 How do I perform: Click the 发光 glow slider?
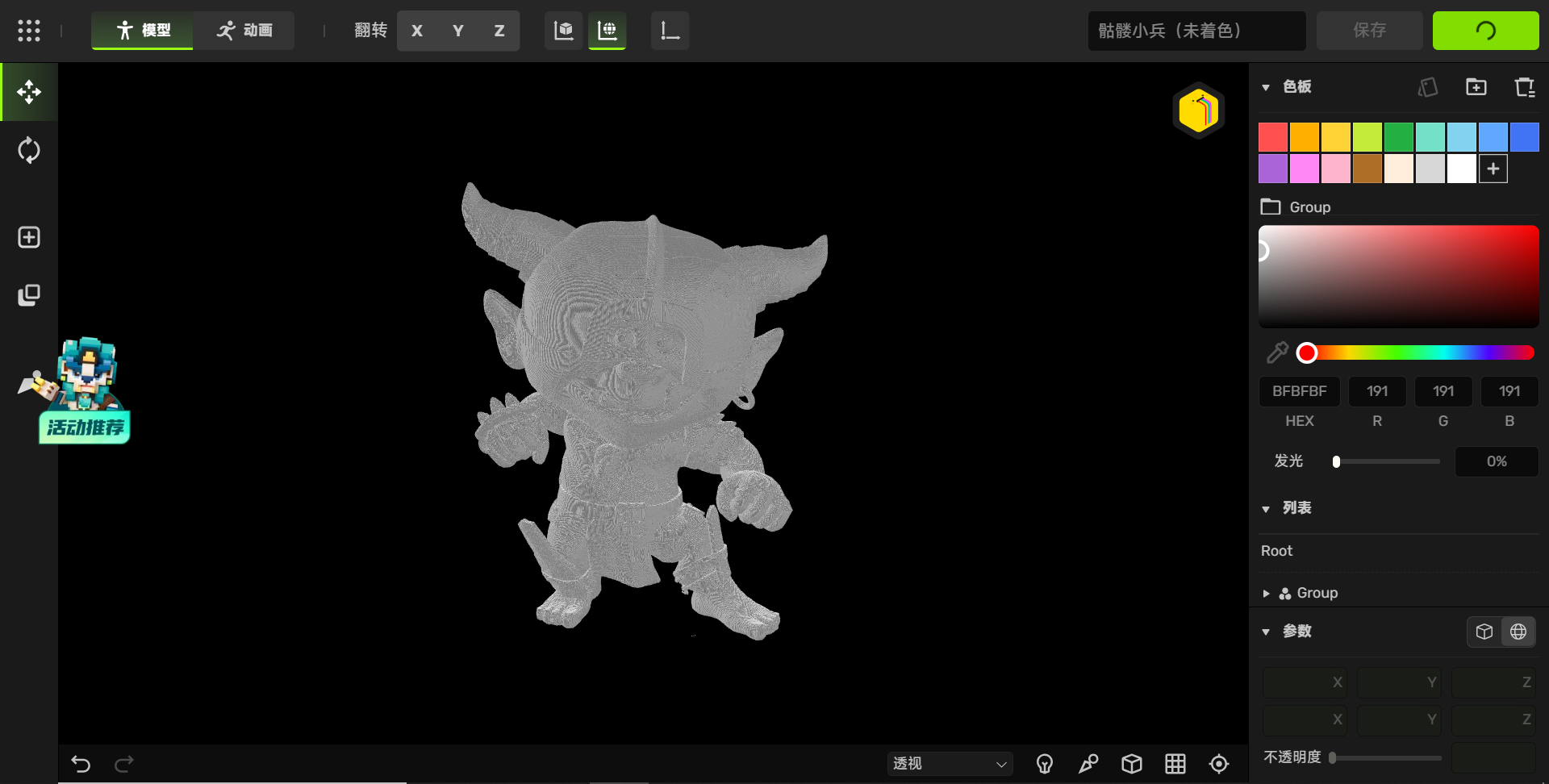[1387, 461]
